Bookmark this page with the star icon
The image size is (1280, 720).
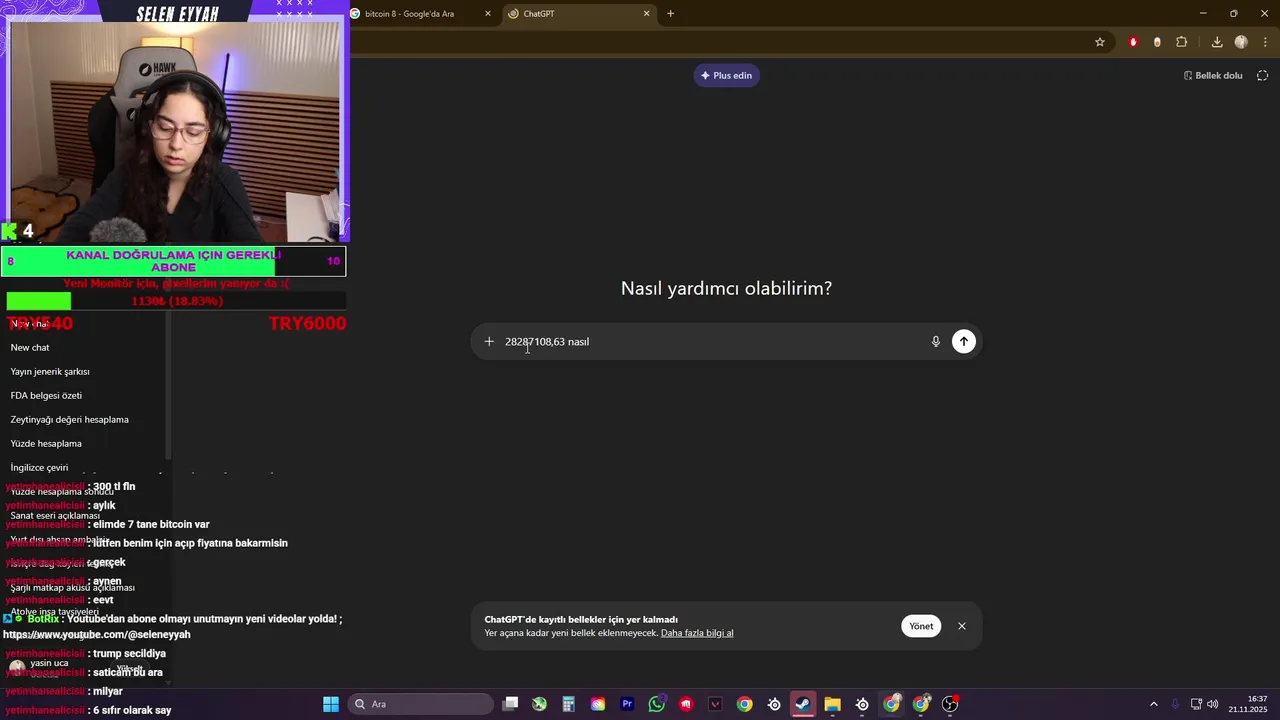(x=1100, y=42)
